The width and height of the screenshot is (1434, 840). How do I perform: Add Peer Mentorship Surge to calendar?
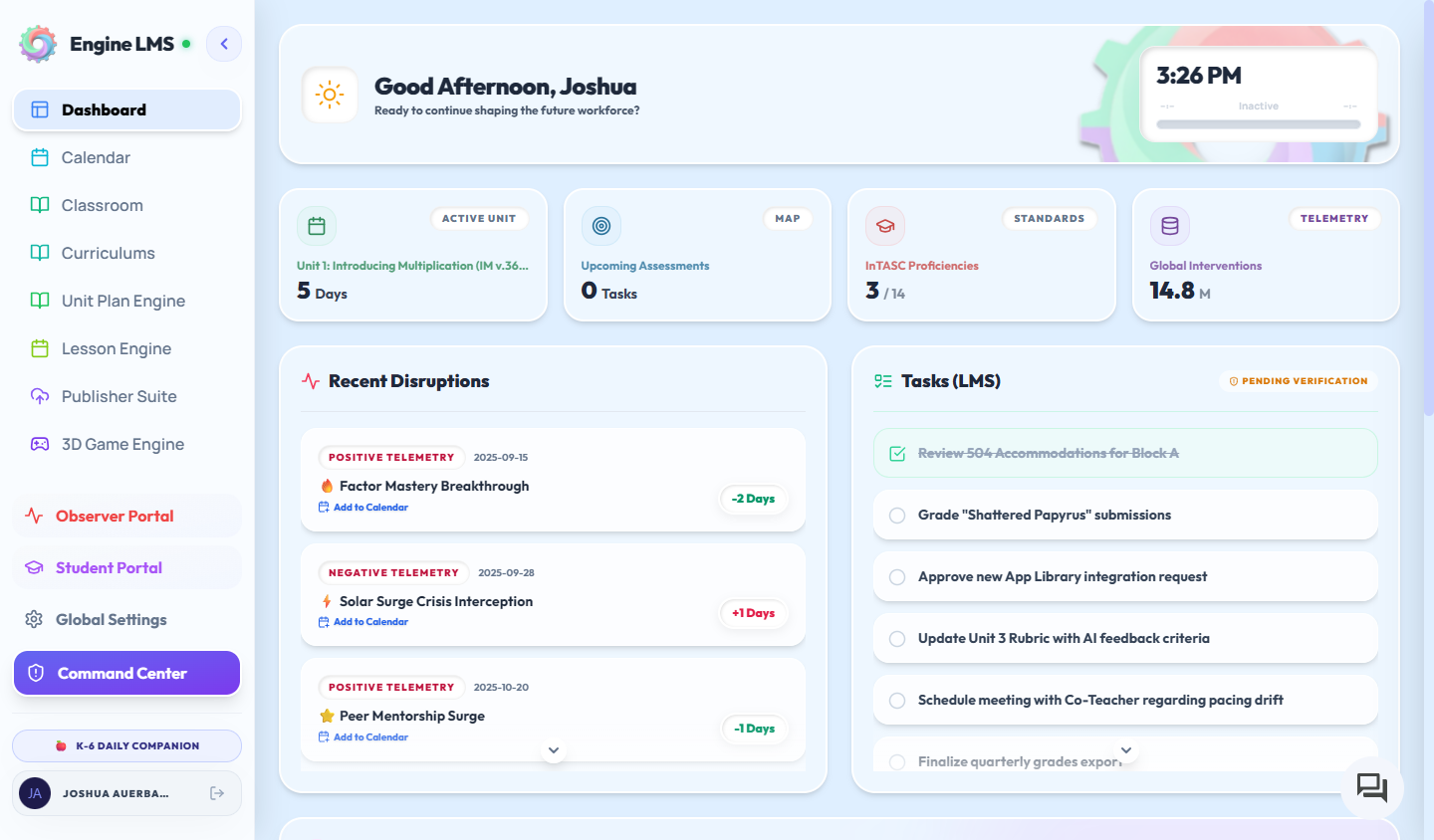click(x=364, y=737)
